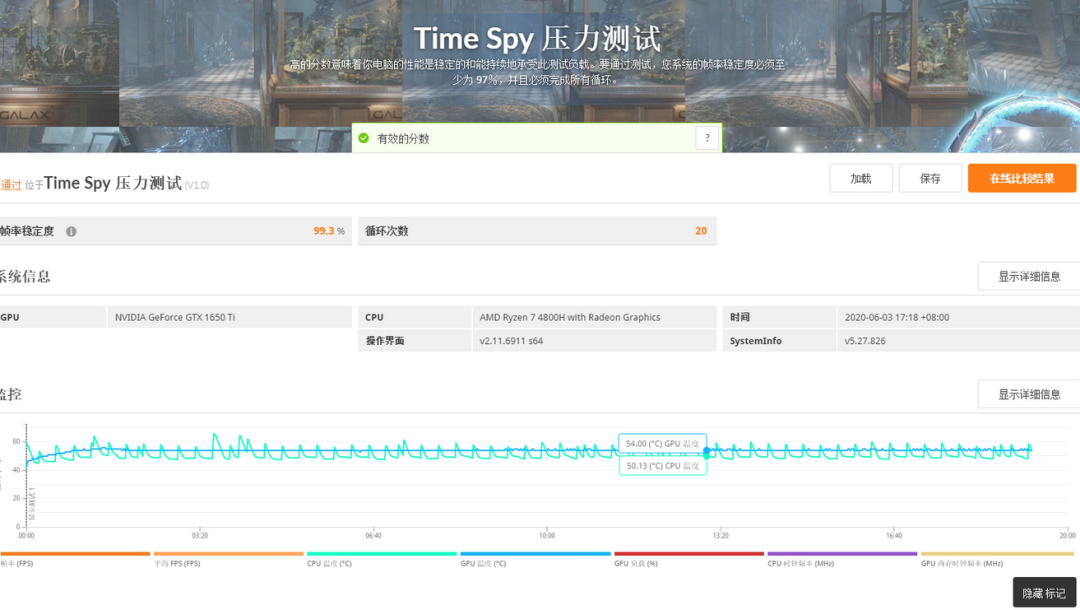Click the 54.00 GPU 温度 tooltip
Image resolution: width=1080 pixels, height=610 pixels.
662,444
